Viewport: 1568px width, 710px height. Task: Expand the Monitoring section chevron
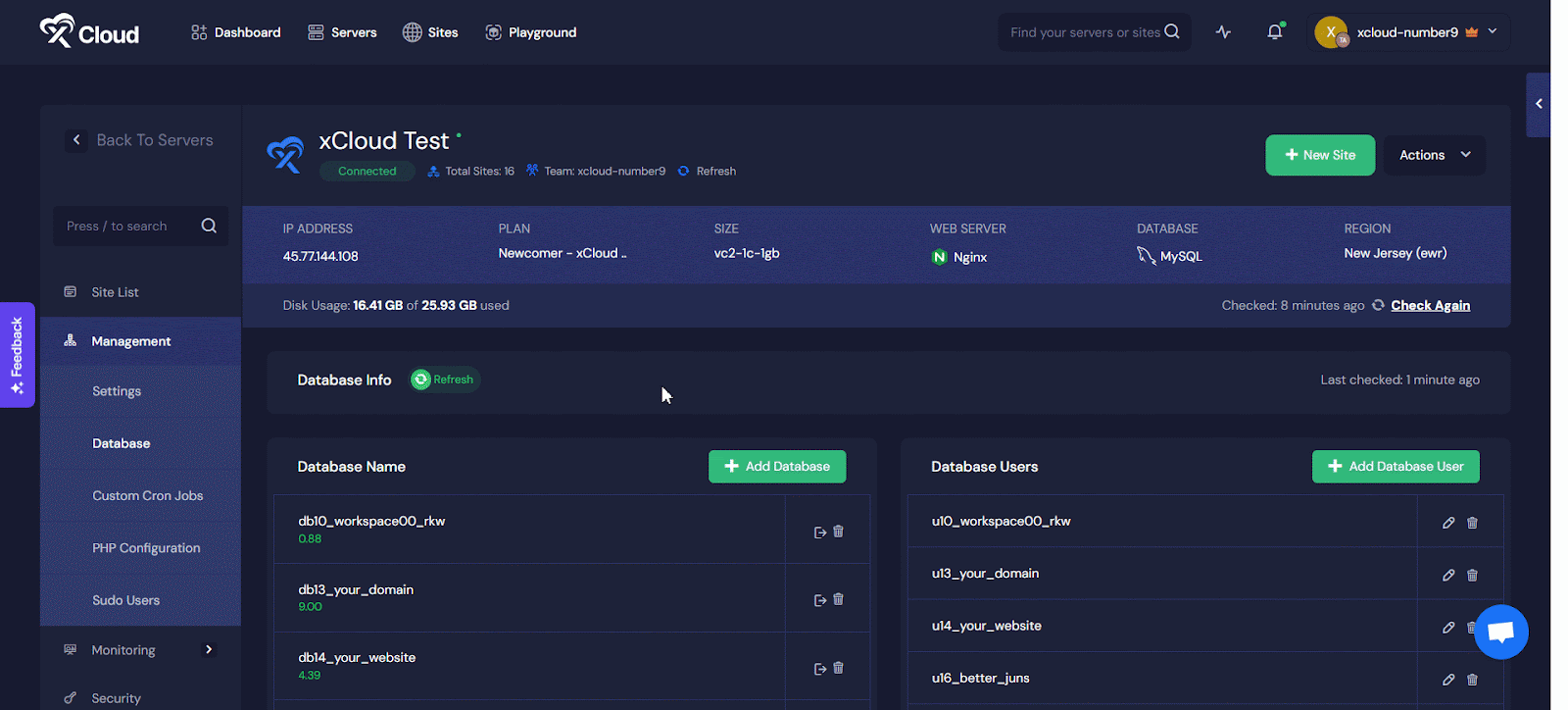coord(209,649)
